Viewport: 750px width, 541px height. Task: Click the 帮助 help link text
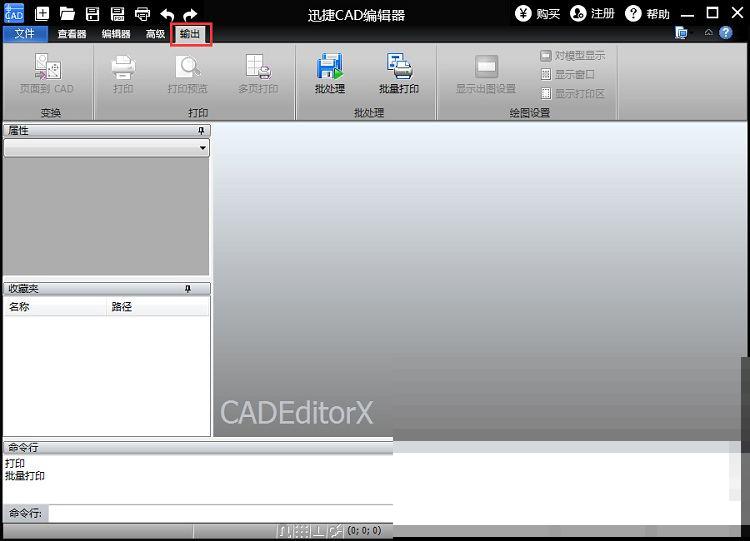[x=658, y=14]
